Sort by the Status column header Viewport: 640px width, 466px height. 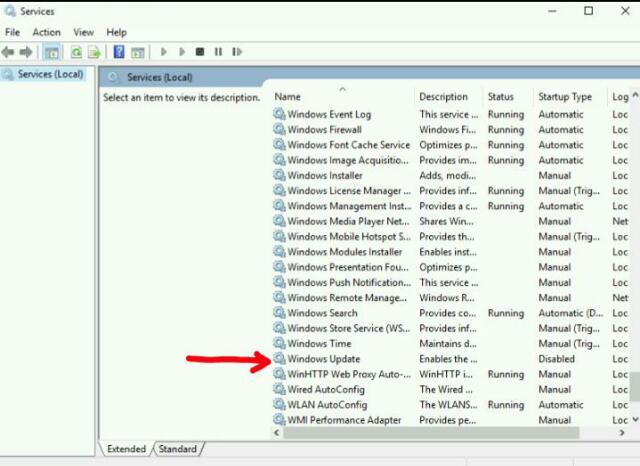tap(500, 97)
